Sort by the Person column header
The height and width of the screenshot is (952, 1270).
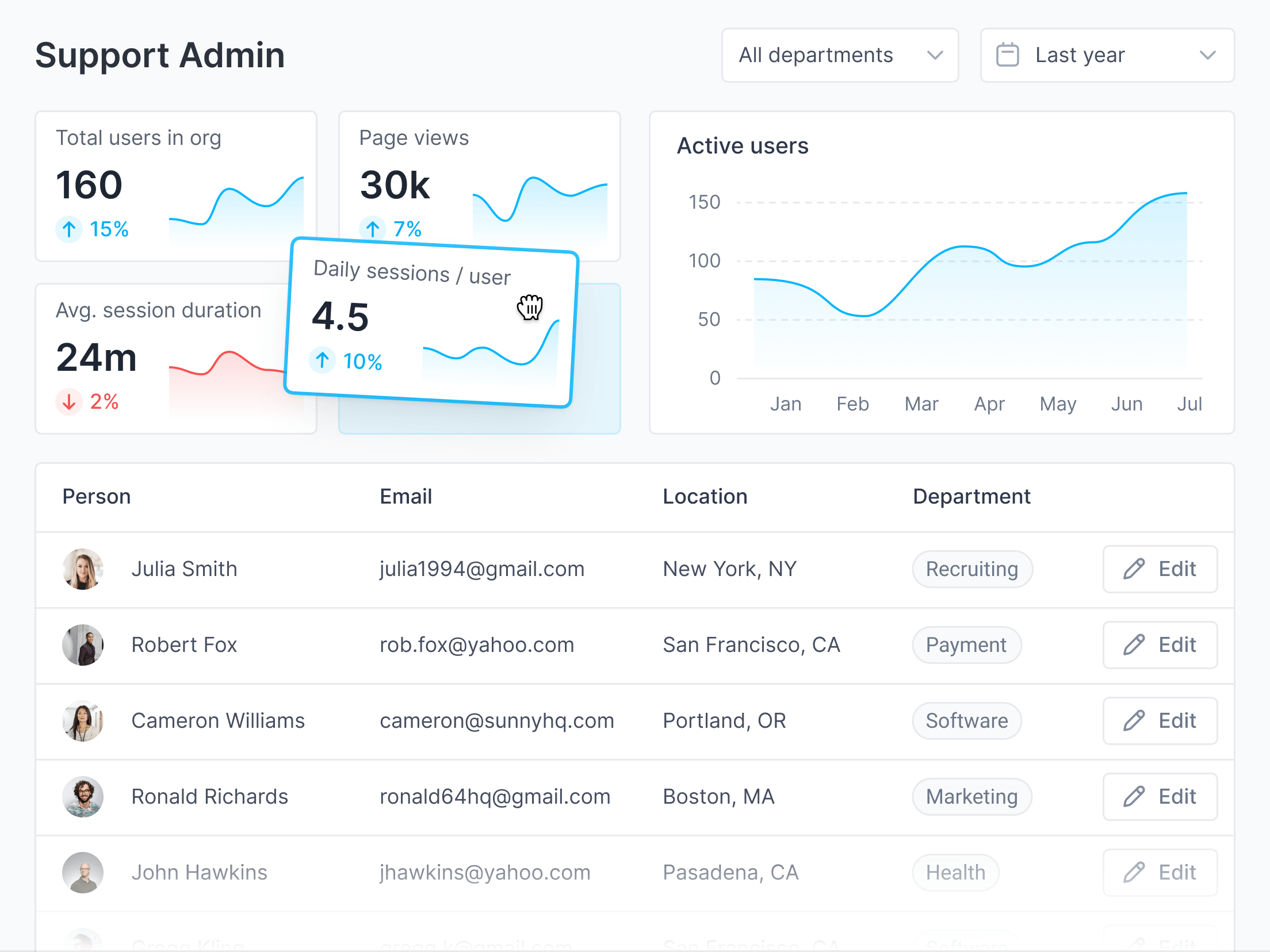click(x=97, y=496)
